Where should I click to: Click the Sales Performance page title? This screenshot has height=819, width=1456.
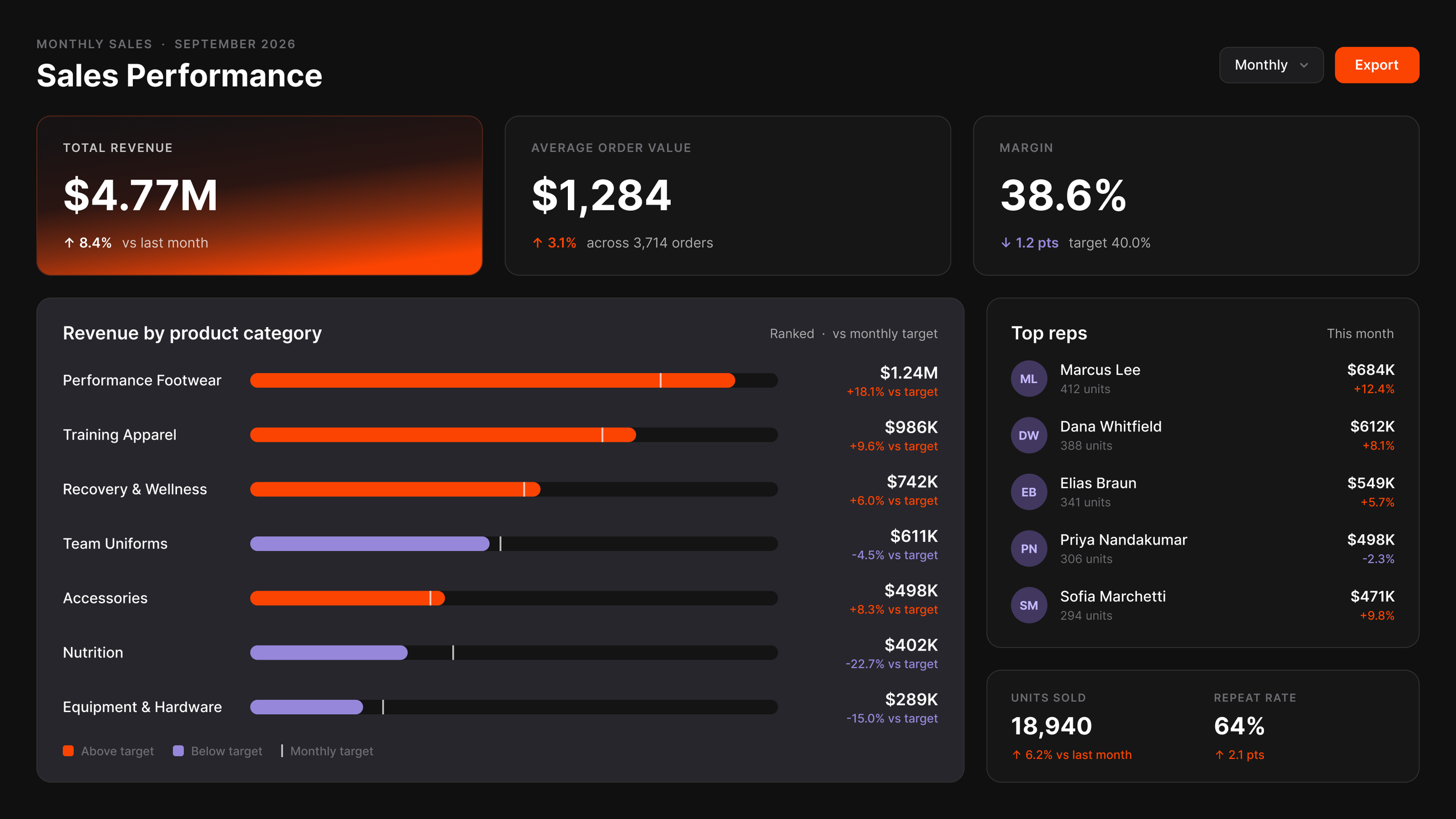179,75
